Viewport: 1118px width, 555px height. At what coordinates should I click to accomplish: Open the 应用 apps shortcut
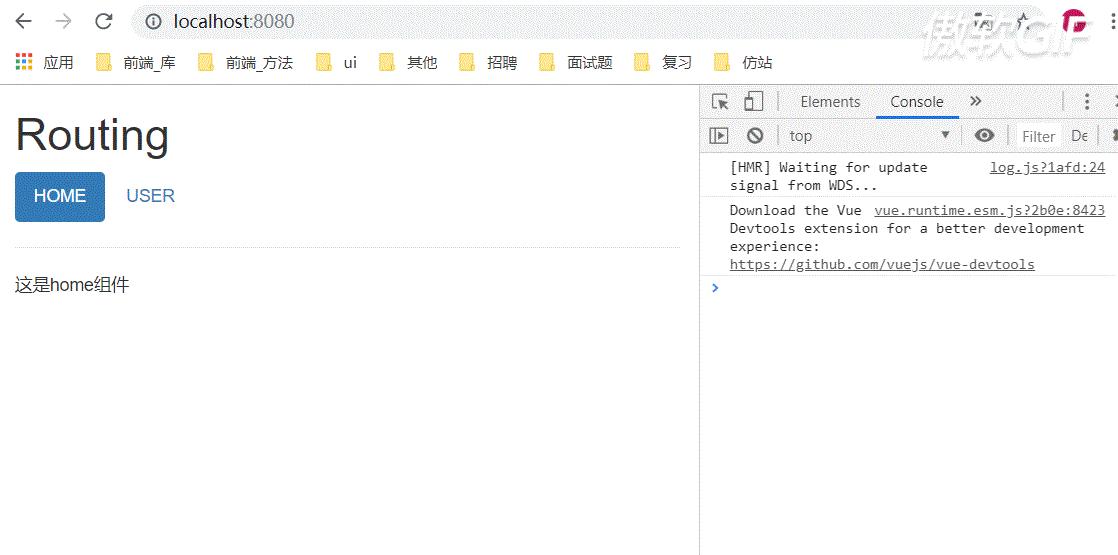(44, 63)
